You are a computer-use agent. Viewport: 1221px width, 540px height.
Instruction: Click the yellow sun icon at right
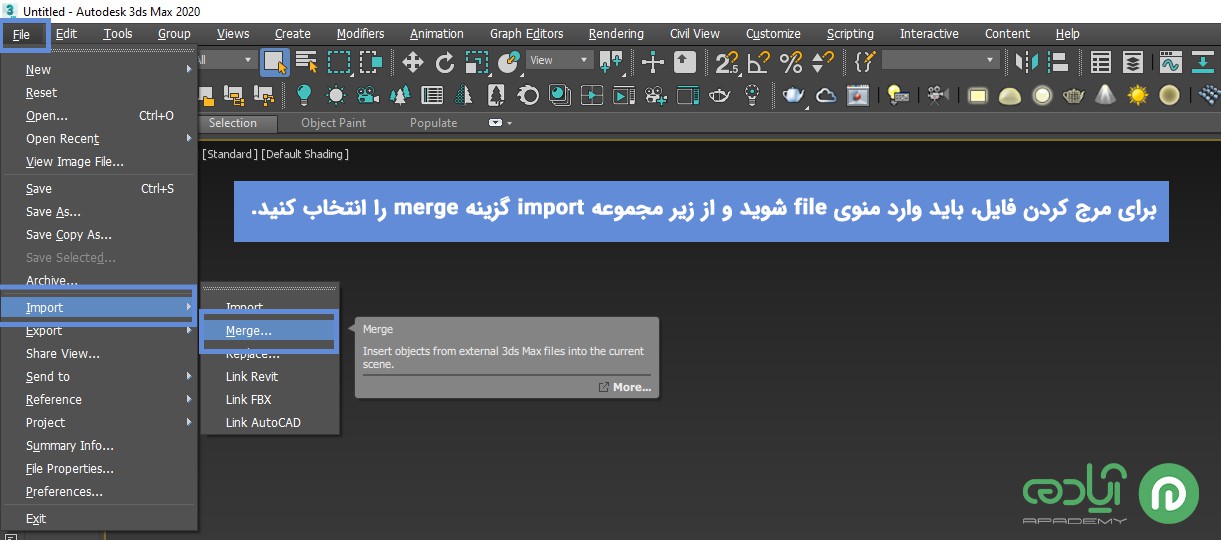(1137, 96)
